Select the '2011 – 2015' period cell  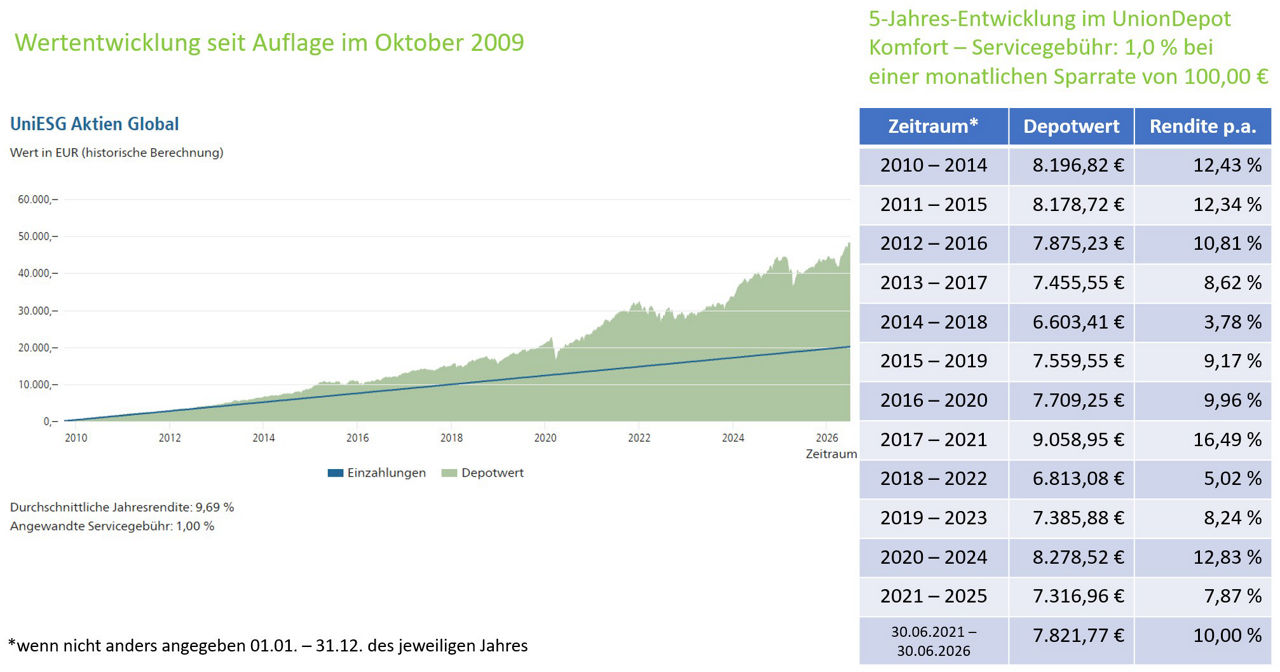point(933,204)
